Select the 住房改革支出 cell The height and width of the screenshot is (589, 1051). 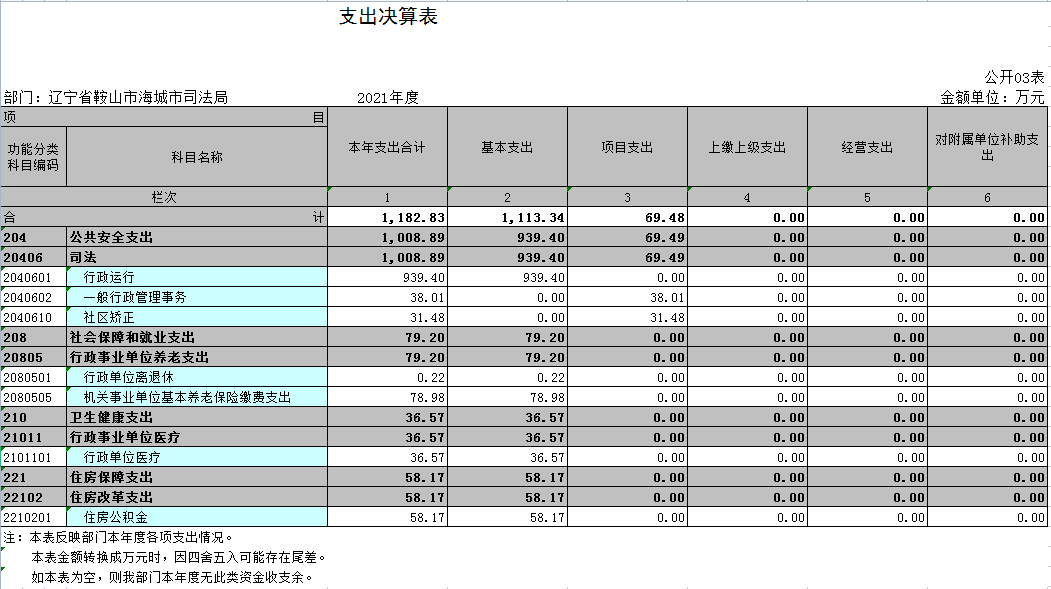click(197, 497)
